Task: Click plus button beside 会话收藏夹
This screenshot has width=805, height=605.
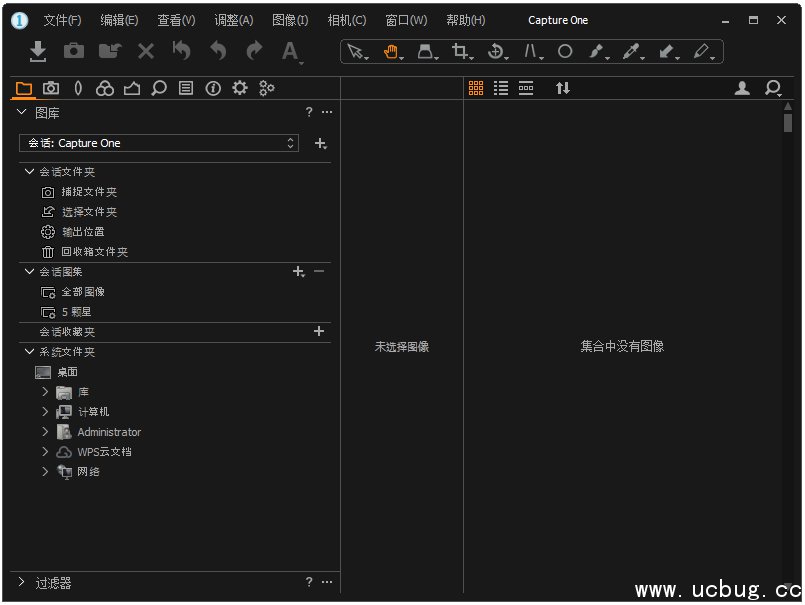Action: 319,331
